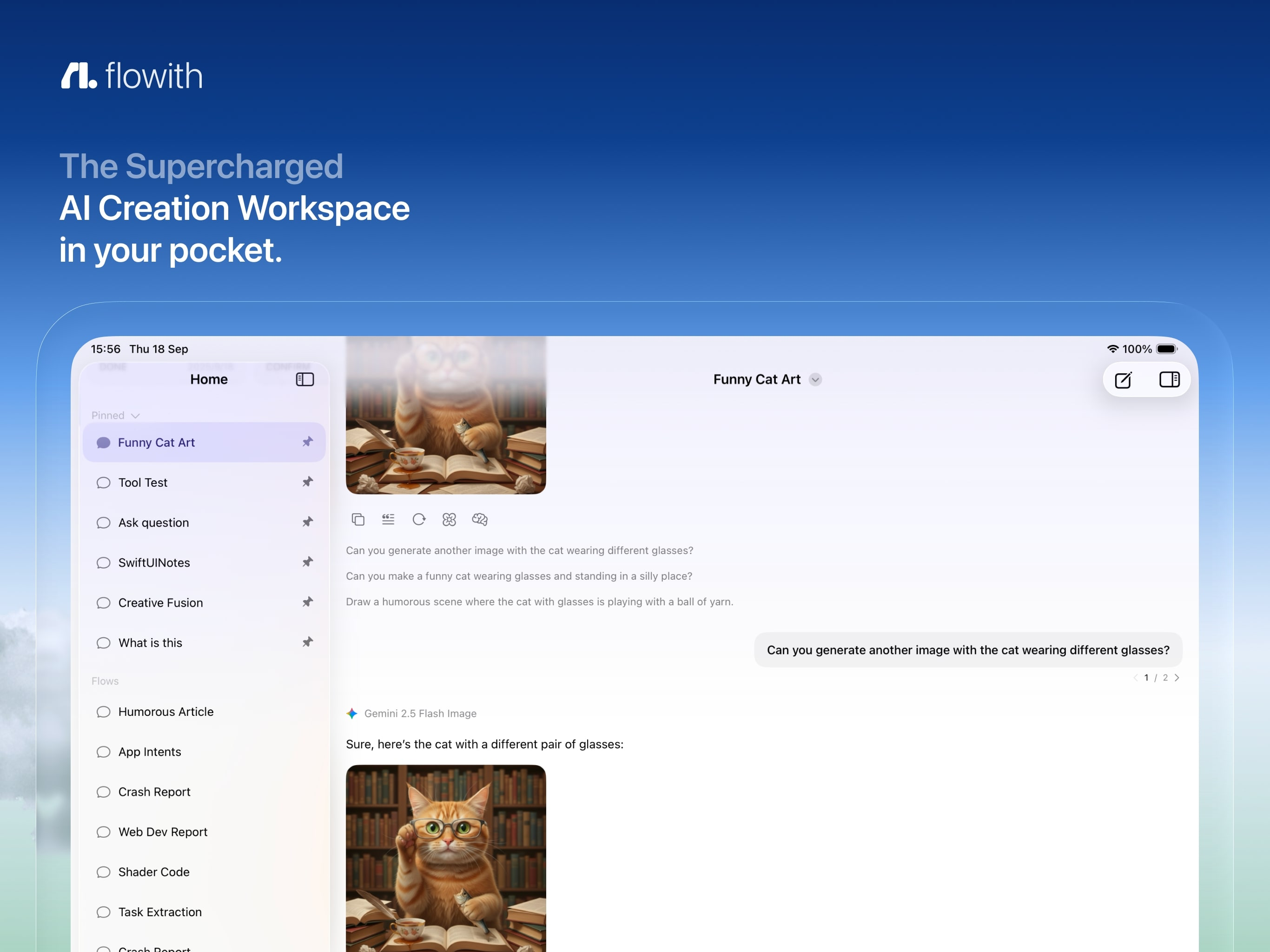Start a new chat with the compose icon
This screenshot has height=952, width=1270.
[x=1123, y=379]
